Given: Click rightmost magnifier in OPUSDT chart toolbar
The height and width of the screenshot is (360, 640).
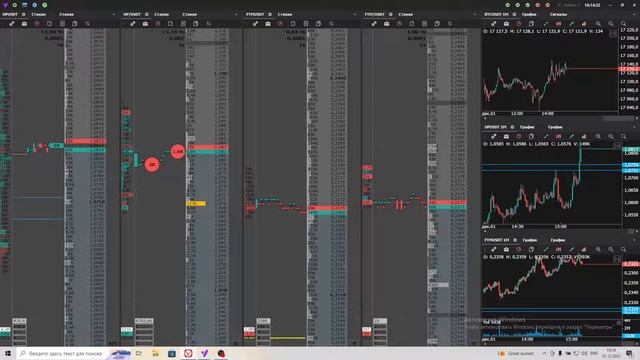Looking at the screenshot, I should pos(623,136).
